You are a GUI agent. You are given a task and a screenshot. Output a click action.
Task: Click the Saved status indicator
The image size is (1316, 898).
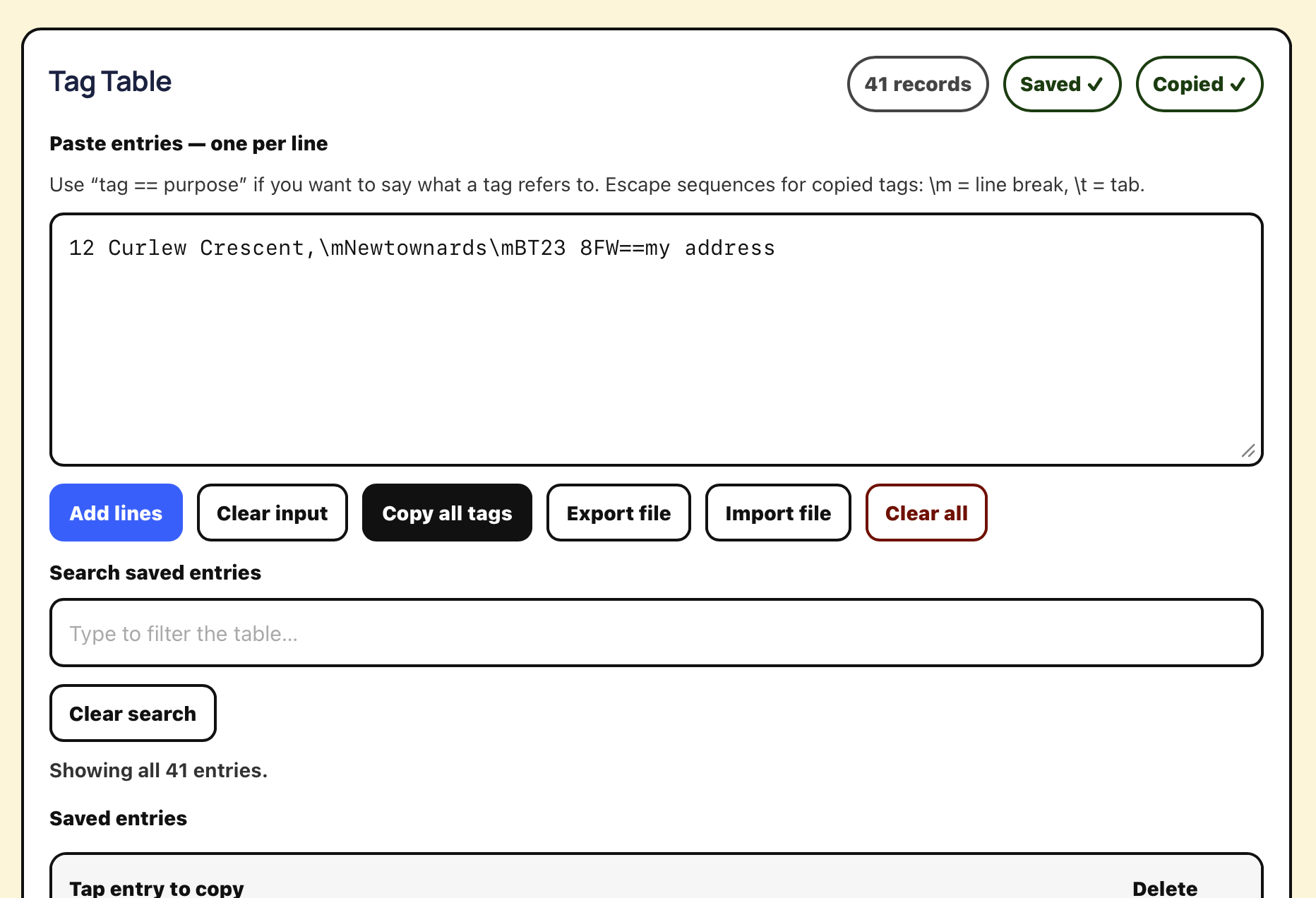(x=1062, y=84)
